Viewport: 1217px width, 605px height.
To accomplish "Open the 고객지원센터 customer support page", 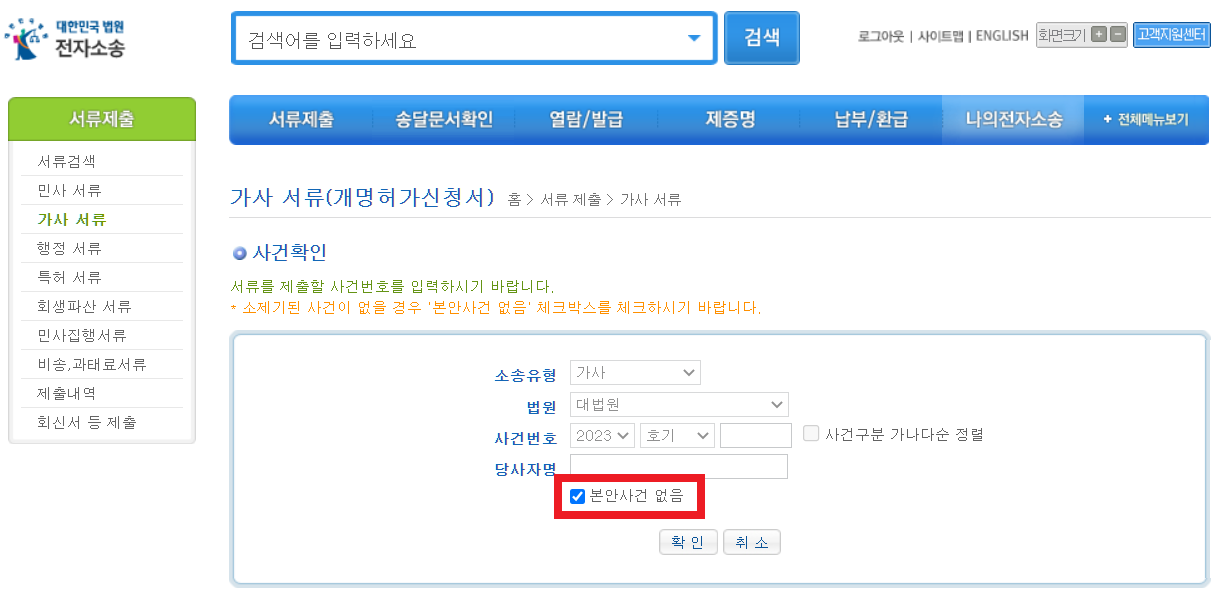I will (1171, 36).
